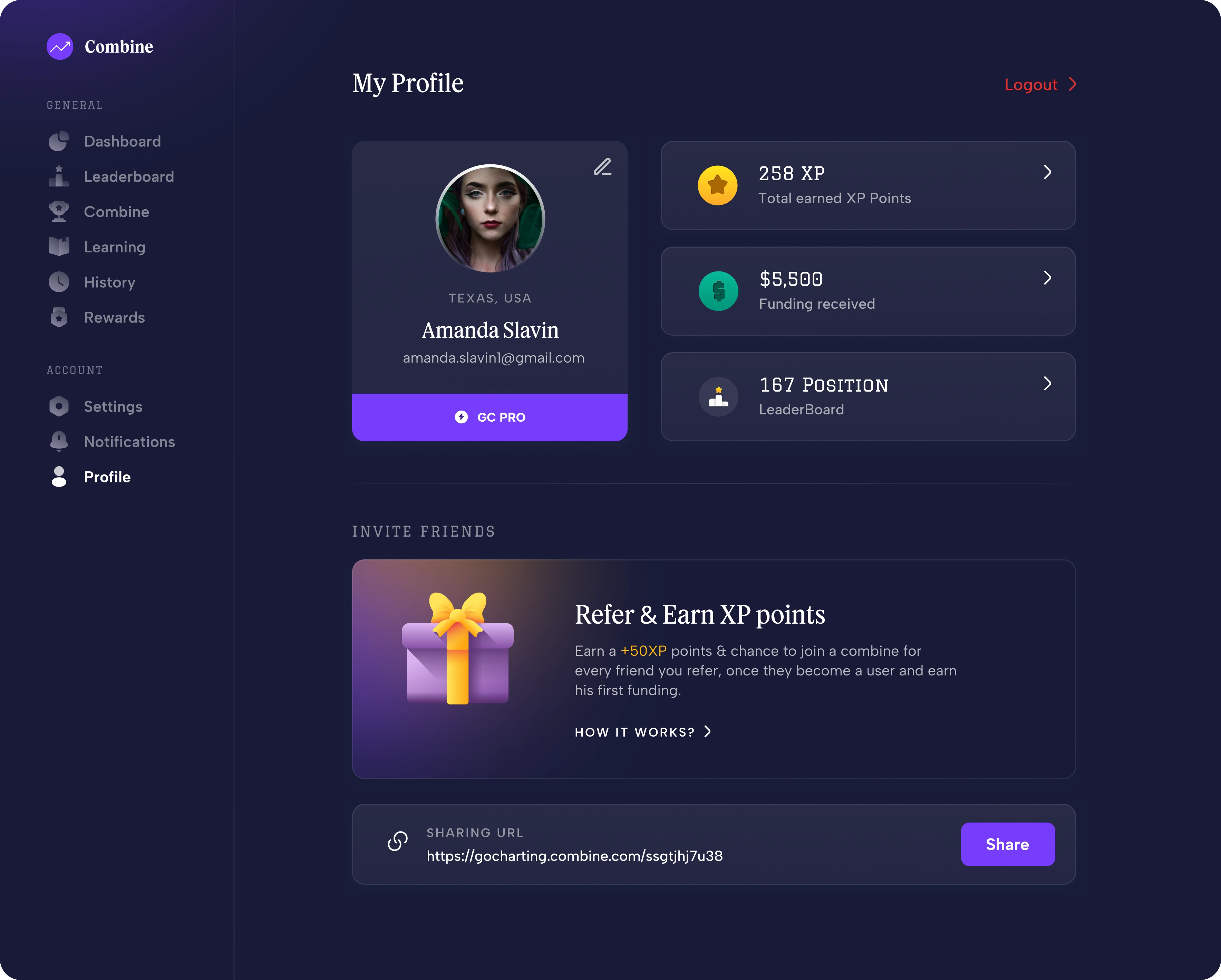The width and height of the screenshot is (1221, 980).
Task: Click the pencil edit profile icon
Action: click(x=603, y=166)
